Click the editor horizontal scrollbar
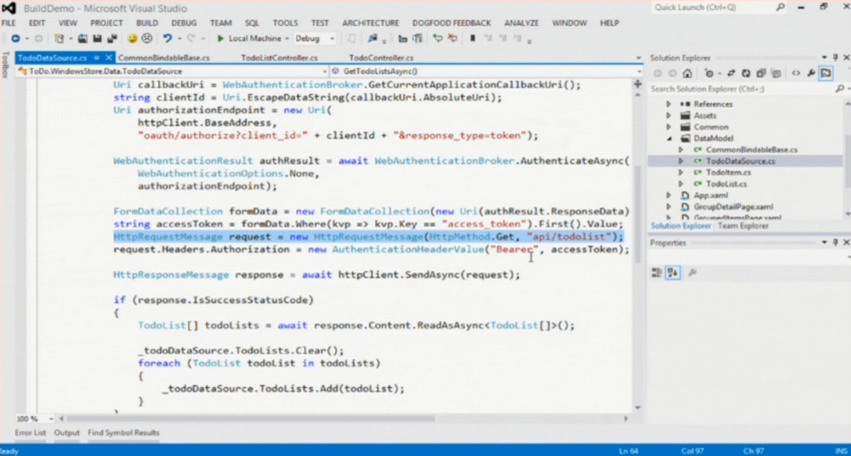The height and width of the screenshot is (456, 851). coord(250,419)
